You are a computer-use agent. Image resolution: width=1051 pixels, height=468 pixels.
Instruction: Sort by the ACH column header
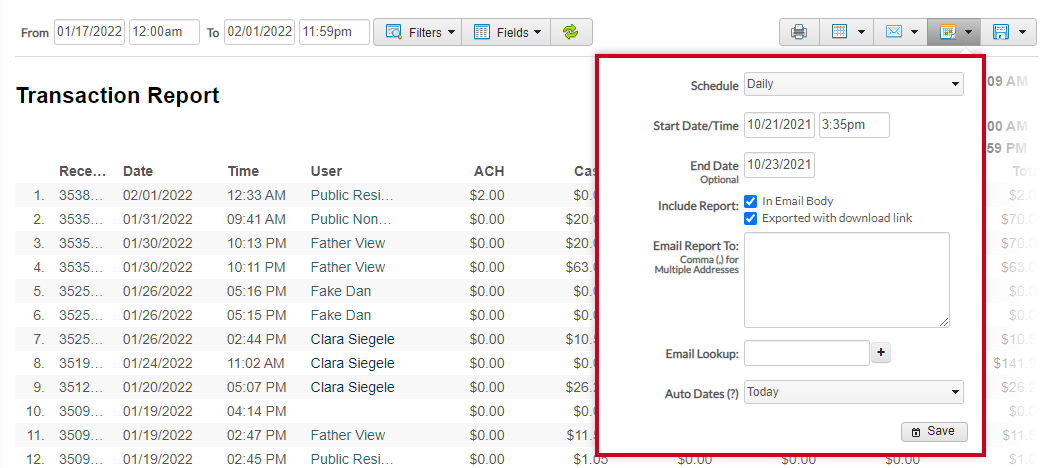(489, 171)
